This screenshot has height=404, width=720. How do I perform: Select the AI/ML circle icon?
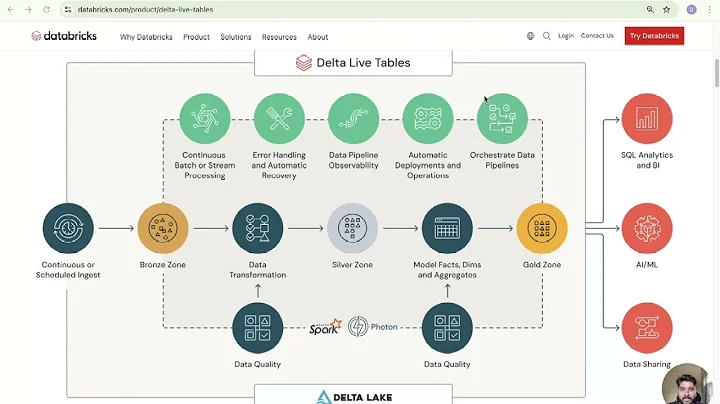click(647, 228)
